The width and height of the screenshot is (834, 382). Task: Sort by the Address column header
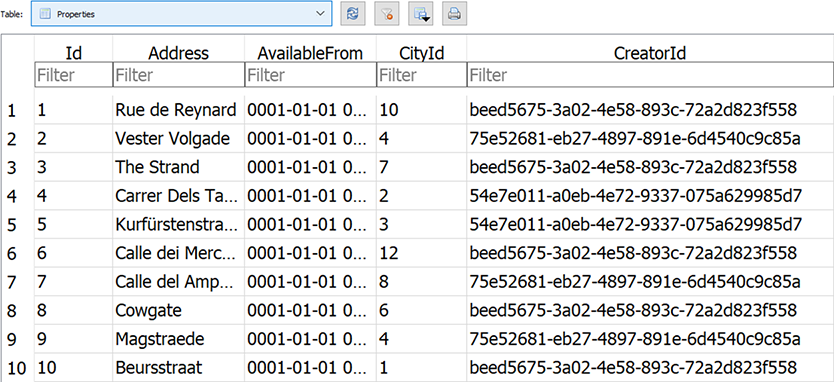tap(178, 53)
